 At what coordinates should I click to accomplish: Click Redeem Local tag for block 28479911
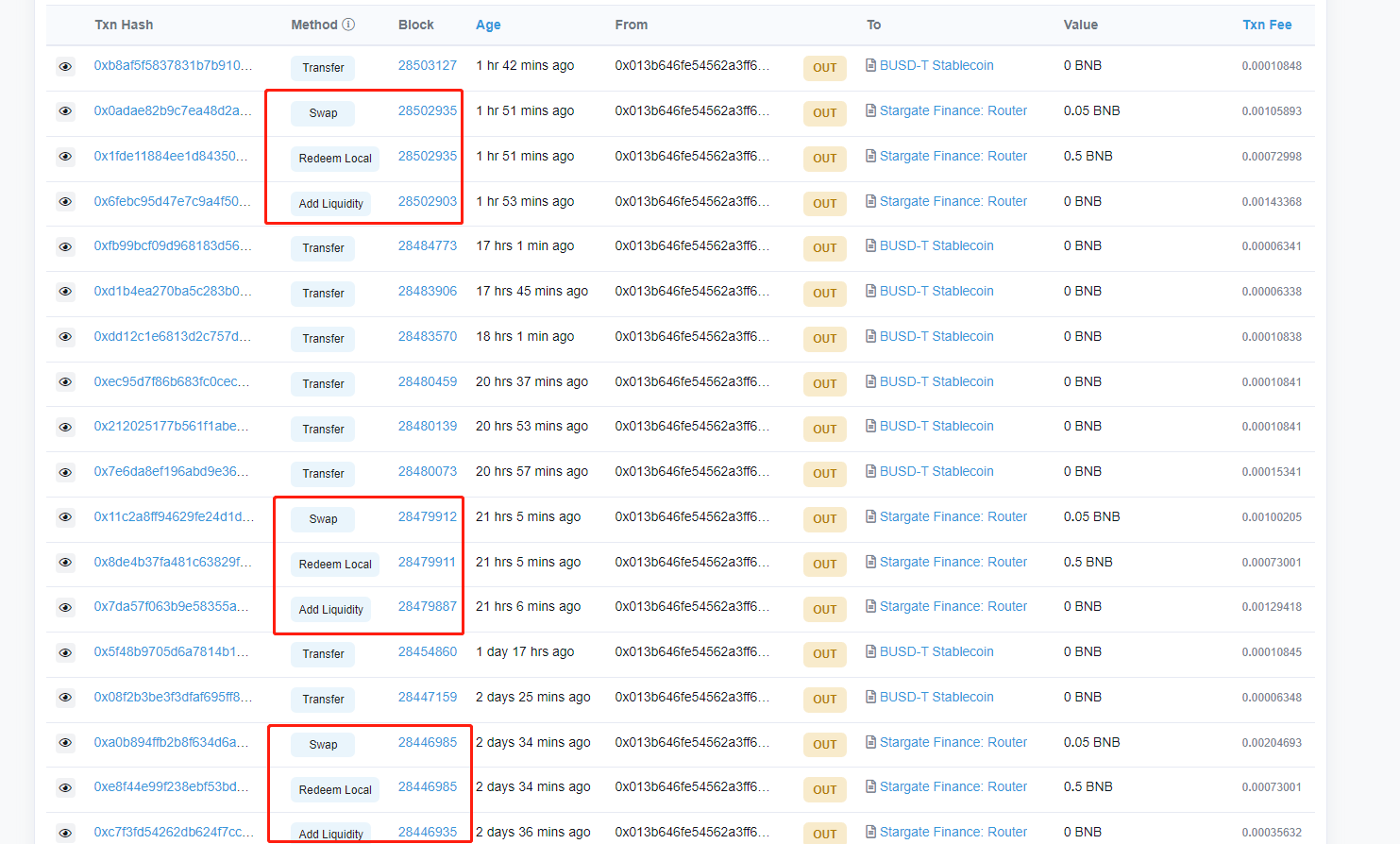click(x=335, y=565)
